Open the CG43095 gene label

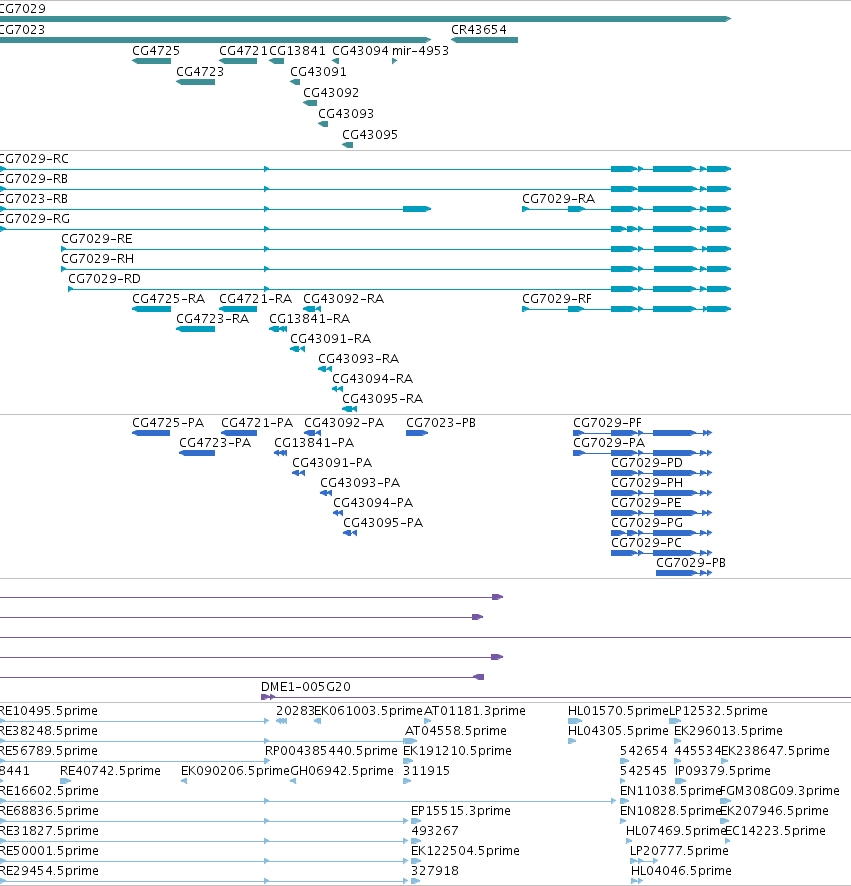pyautogui.click(x=370, y=134)
